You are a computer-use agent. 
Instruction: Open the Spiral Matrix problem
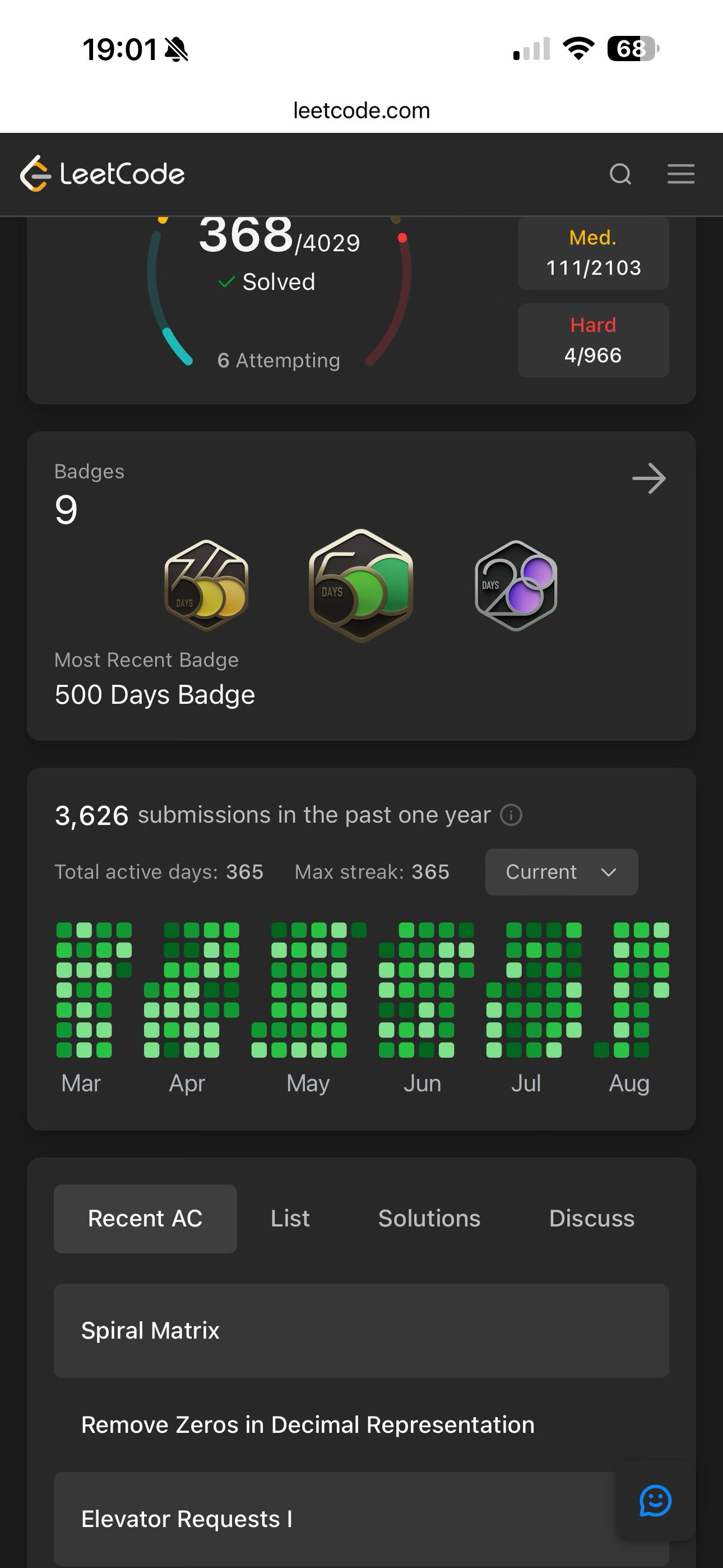coord(361,1331)
